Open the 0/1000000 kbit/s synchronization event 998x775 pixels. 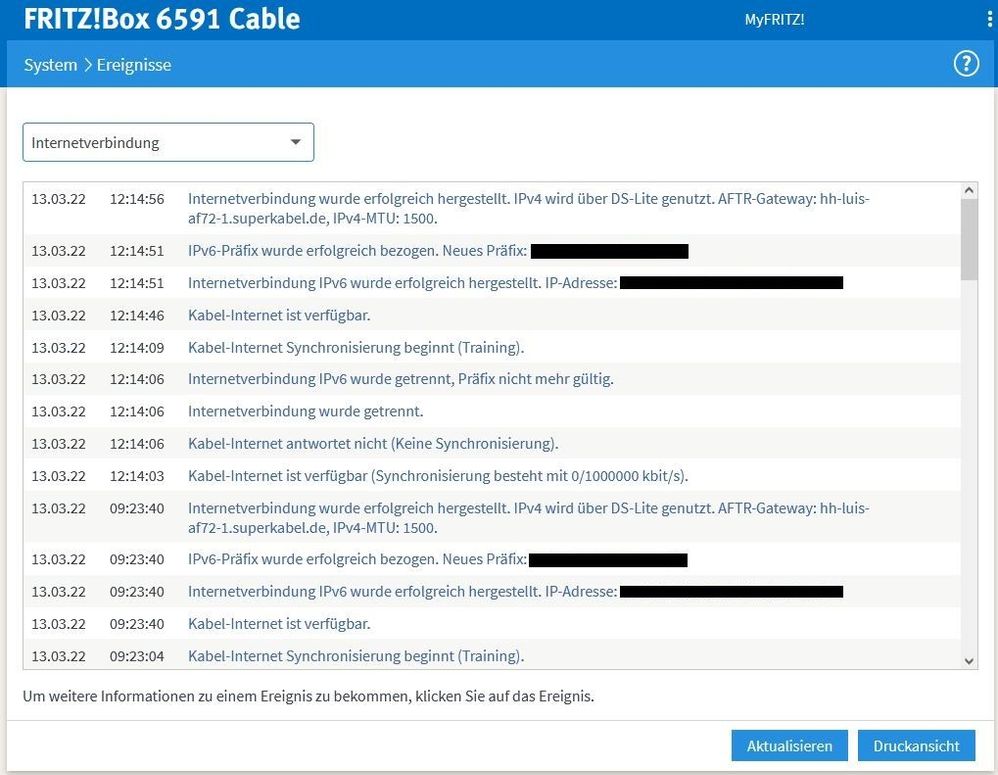click(492, 476)
